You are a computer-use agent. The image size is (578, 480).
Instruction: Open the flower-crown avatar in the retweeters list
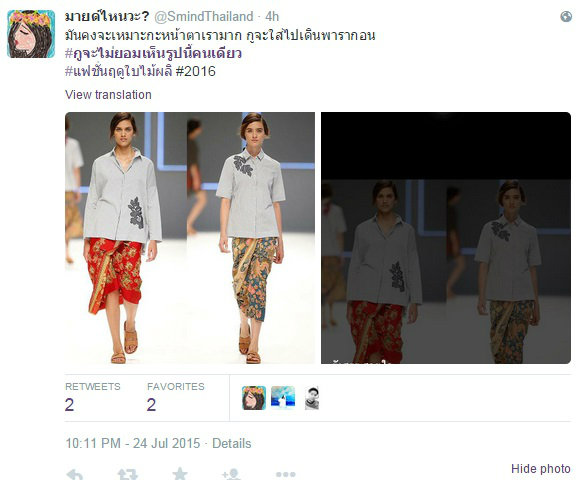(x=254, y=398)
